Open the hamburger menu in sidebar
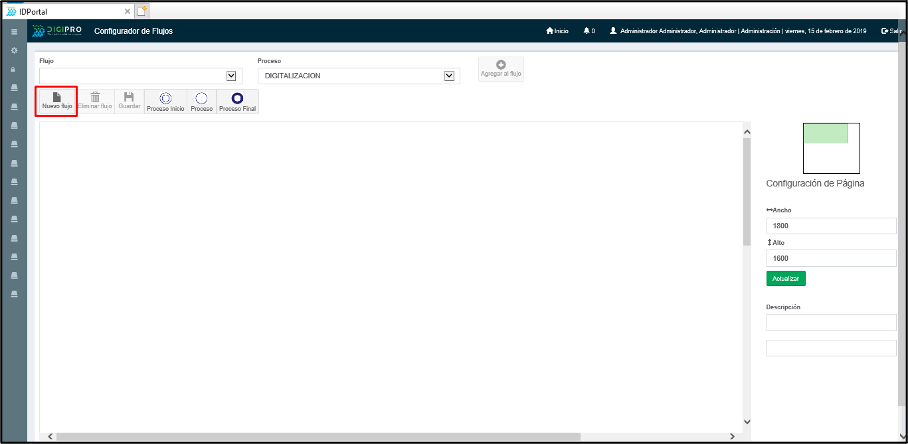The height and width of the screenshot is (444, 908). click(13, 32)
